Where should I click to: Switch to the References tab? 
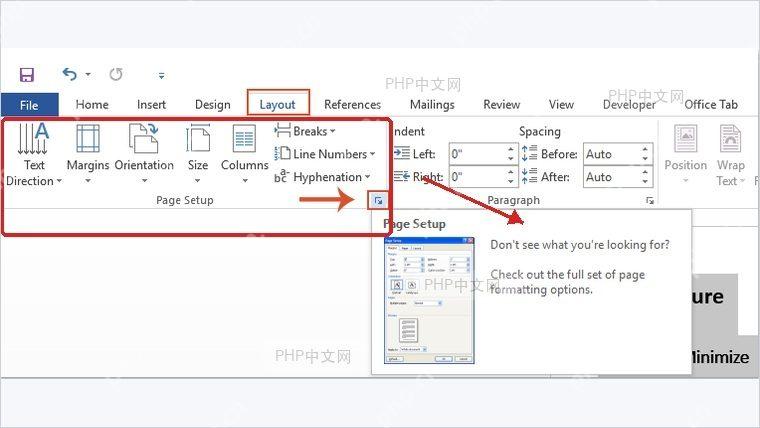[352, 105]
